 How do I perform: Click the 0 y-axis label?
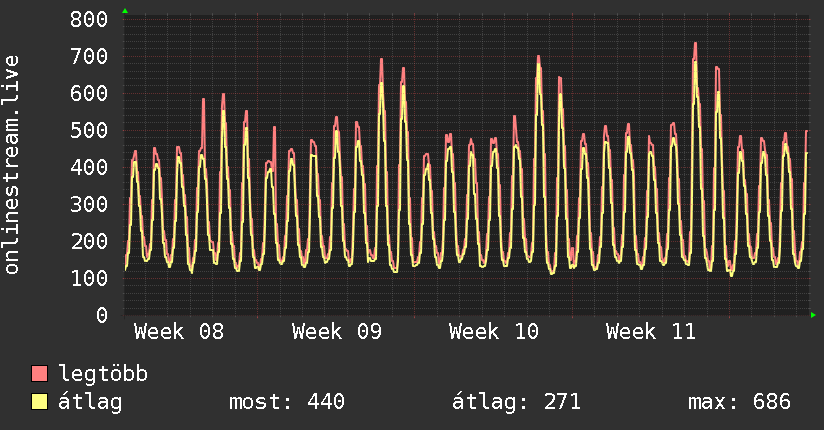[x=101, y=315]
